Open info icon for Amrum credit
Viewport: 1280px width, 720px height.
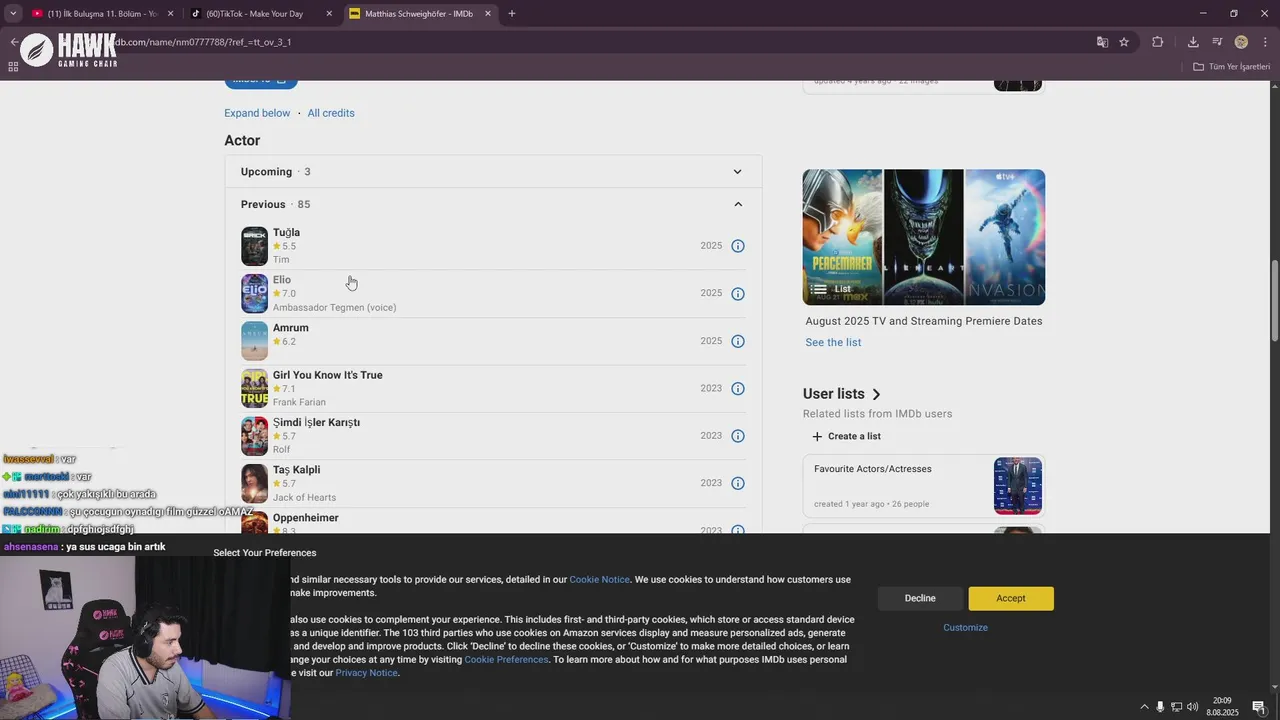(x=738, y=341)
